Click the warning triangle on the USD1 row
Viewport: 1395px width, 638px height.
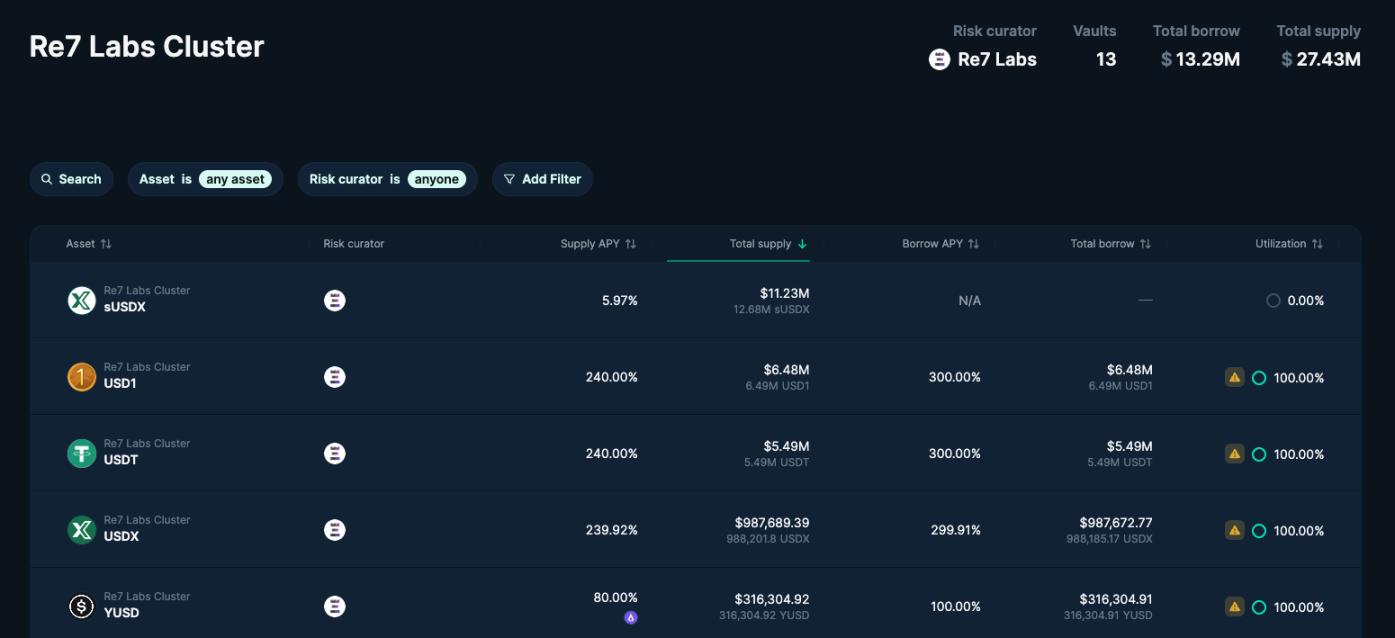(x=1234, y=377)
